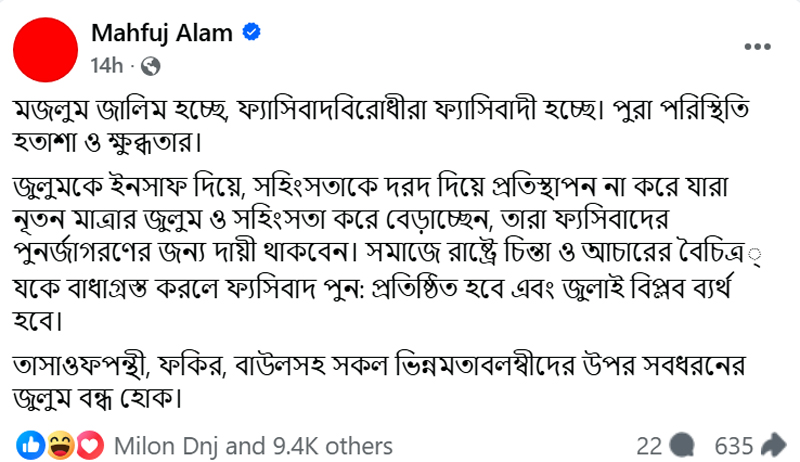Click the 635 shares count

(733, 444)
